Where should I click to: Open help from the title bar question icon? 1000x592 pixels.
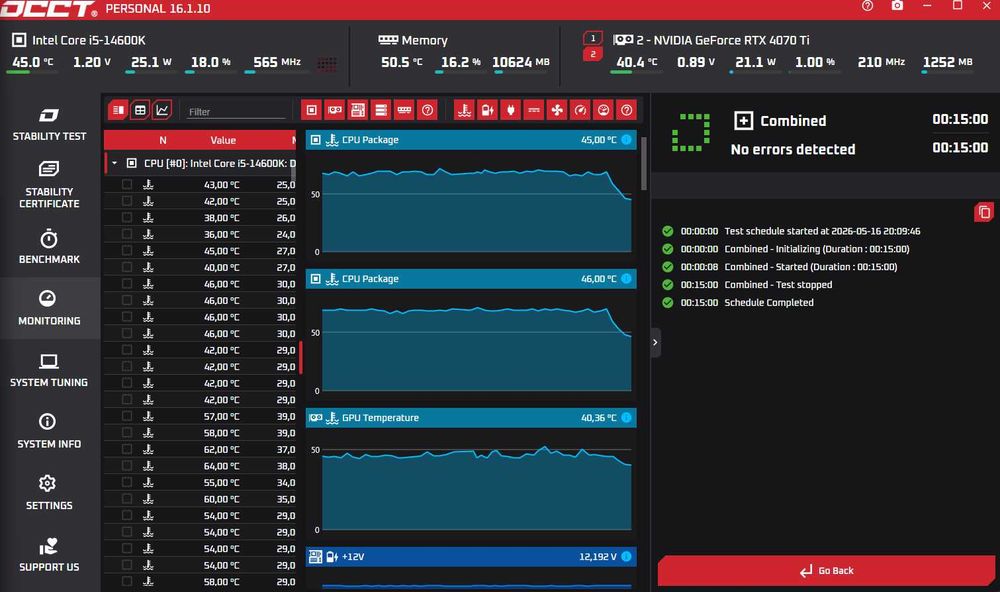point(867,6)
